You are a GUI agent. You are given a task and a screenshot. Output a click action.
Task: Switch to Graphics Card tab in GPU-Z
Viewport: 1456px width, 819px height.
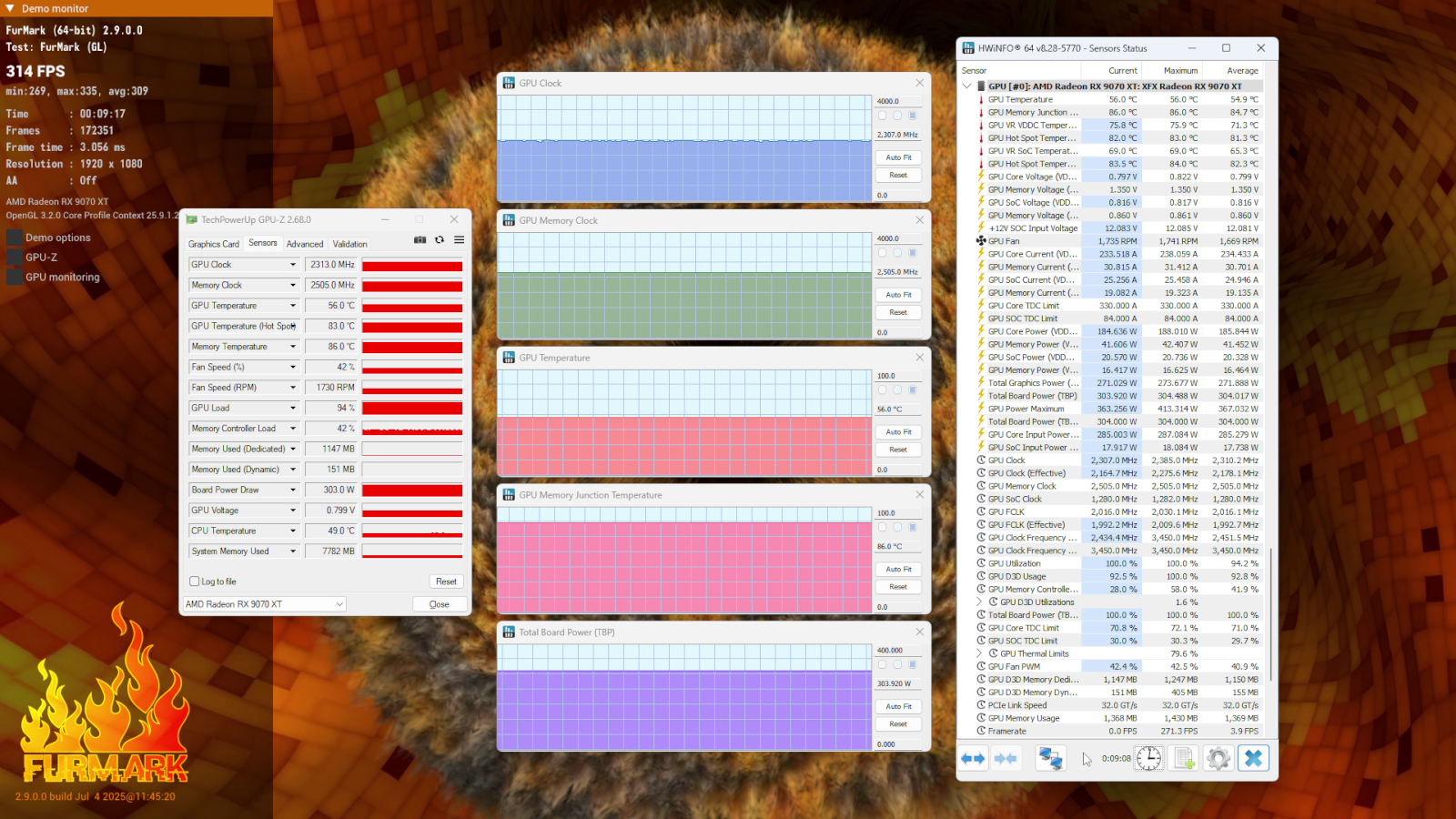coord(214,244)
